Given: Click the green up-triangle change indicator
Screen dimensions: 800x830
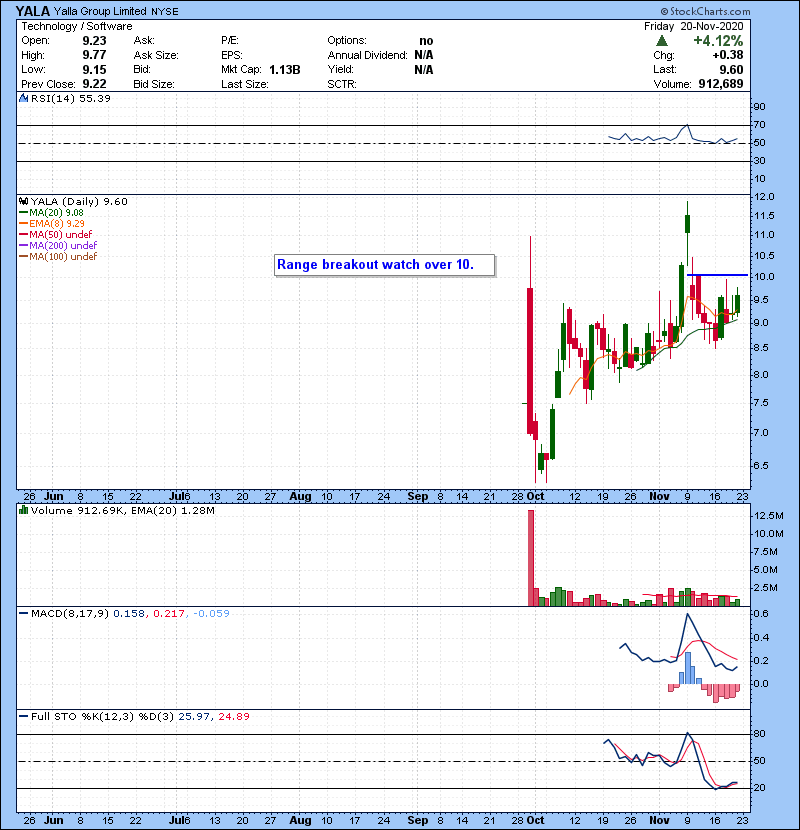Looking at the screenshot, I should [661, 41].
